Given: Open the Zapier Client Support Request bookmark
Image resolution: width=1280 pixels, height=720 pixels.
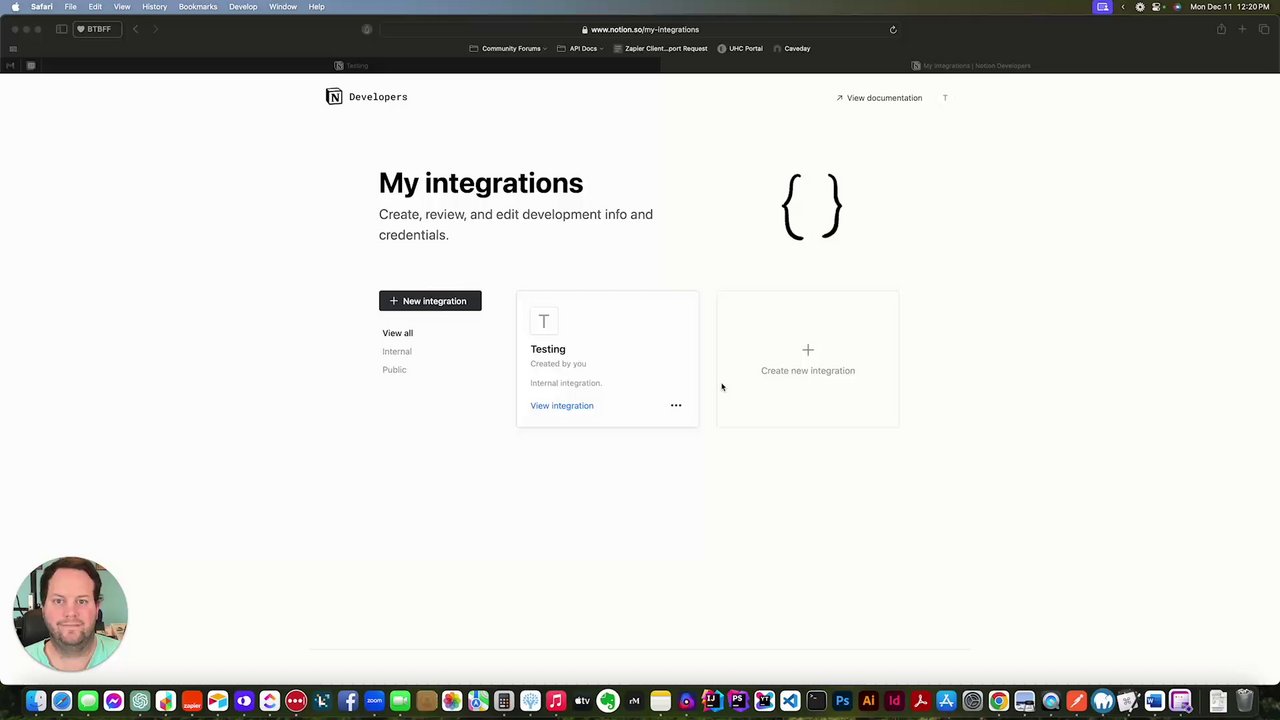Looking at the screenshot, I should click(x=660, y=48).
